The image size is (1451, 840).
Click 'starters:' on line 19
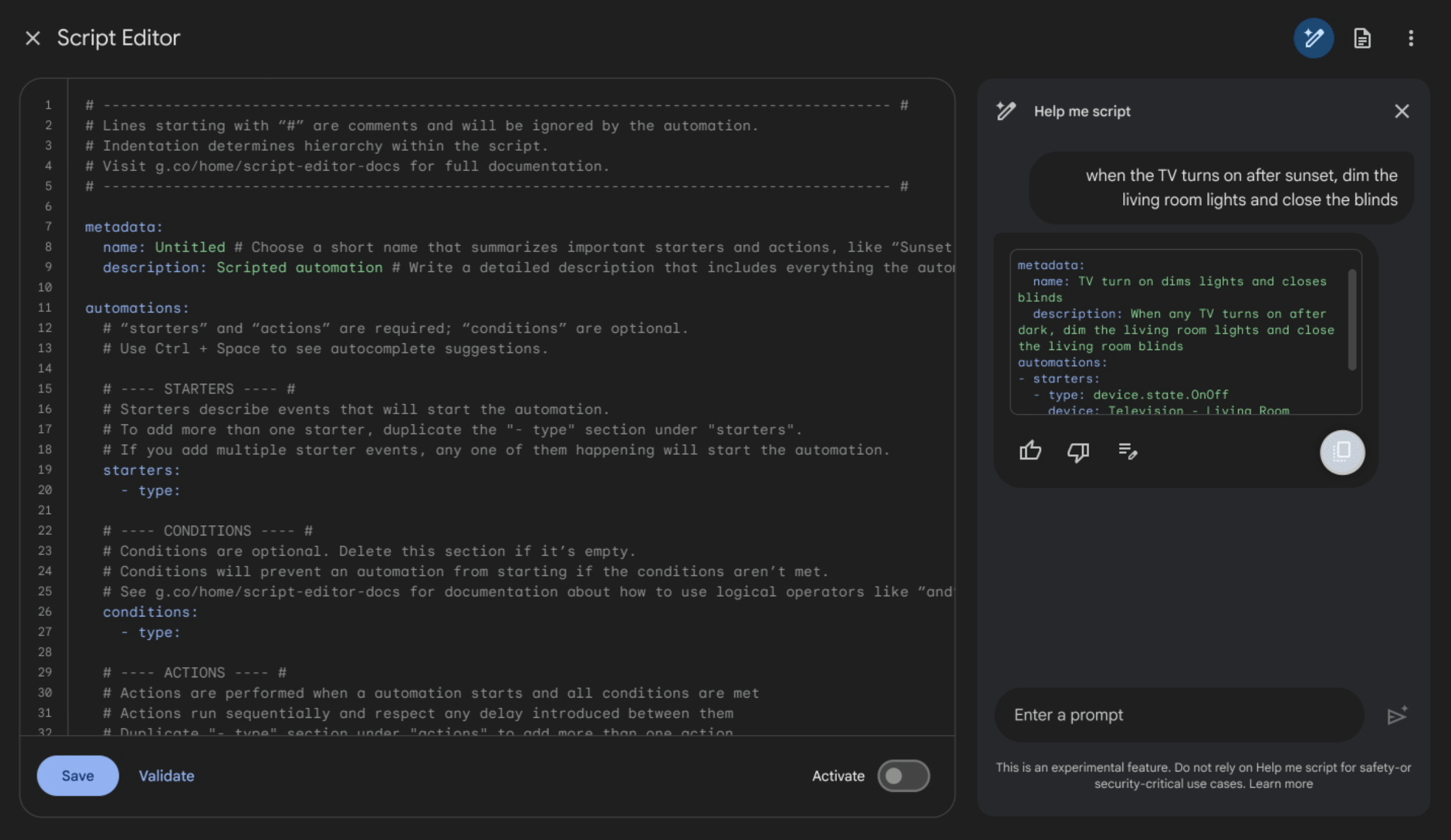point(141,470)
